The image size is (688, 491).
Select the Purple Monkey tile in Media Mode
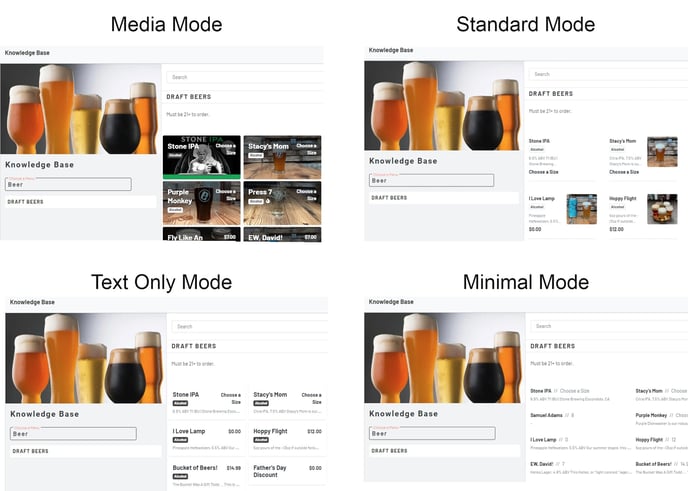click(x=201, y=202)
